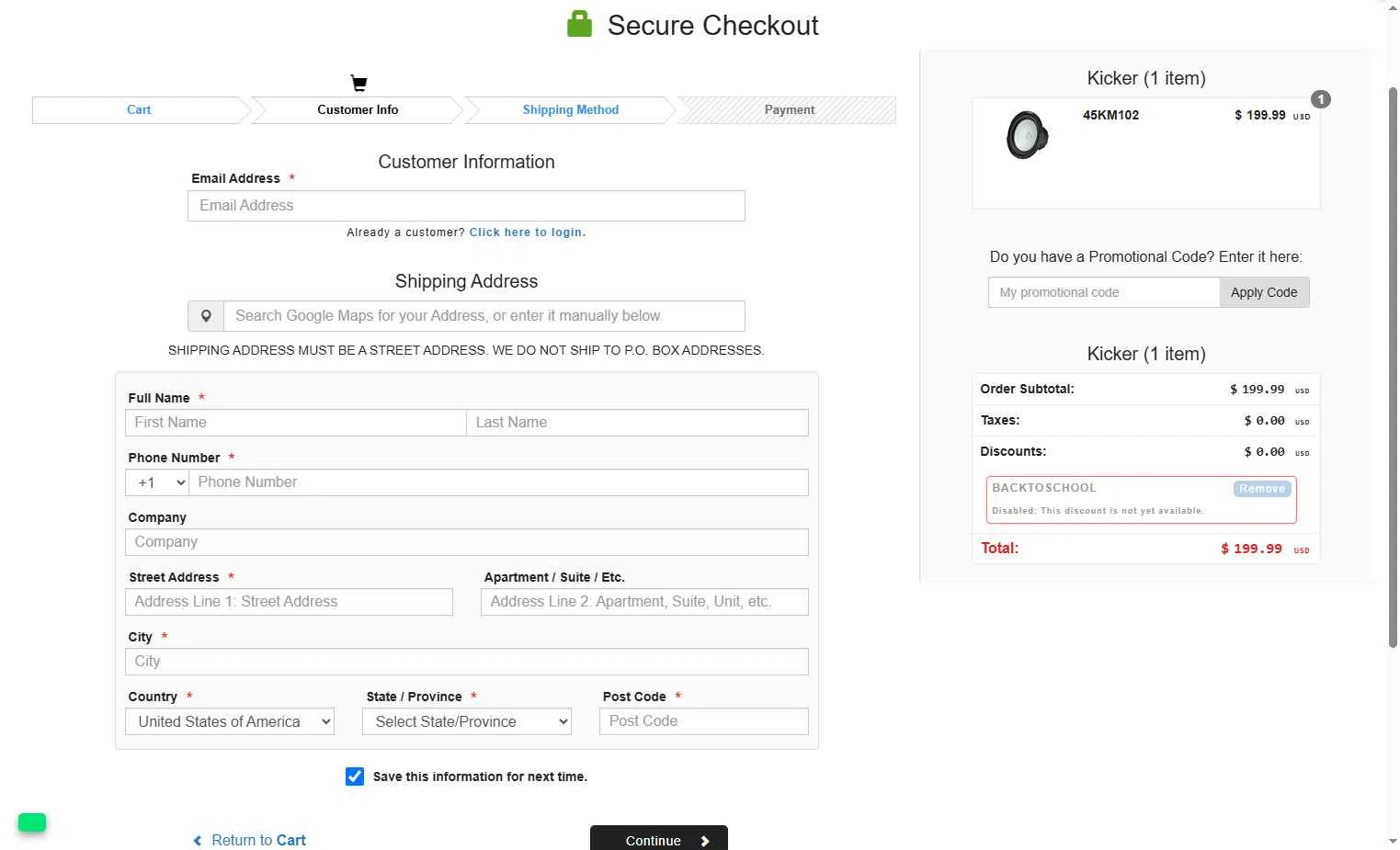Click the back arrow beside Return to Cart
Image resolution: width=1400 pixels, height=850 pixels.
[197, 841]
